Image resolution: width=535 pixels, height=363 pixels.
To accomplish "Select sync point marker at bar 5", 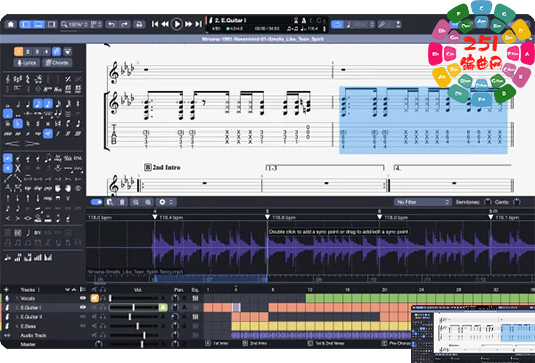I will [x=267, y=217].
